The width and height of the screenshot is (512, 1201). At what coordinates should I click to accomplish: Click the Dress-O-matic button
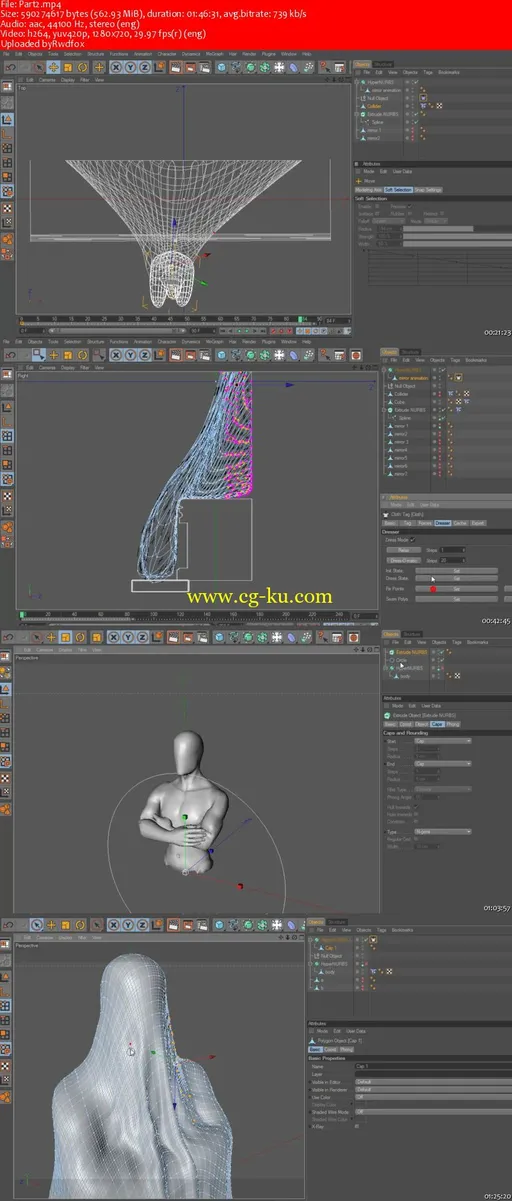click(403, 560)
